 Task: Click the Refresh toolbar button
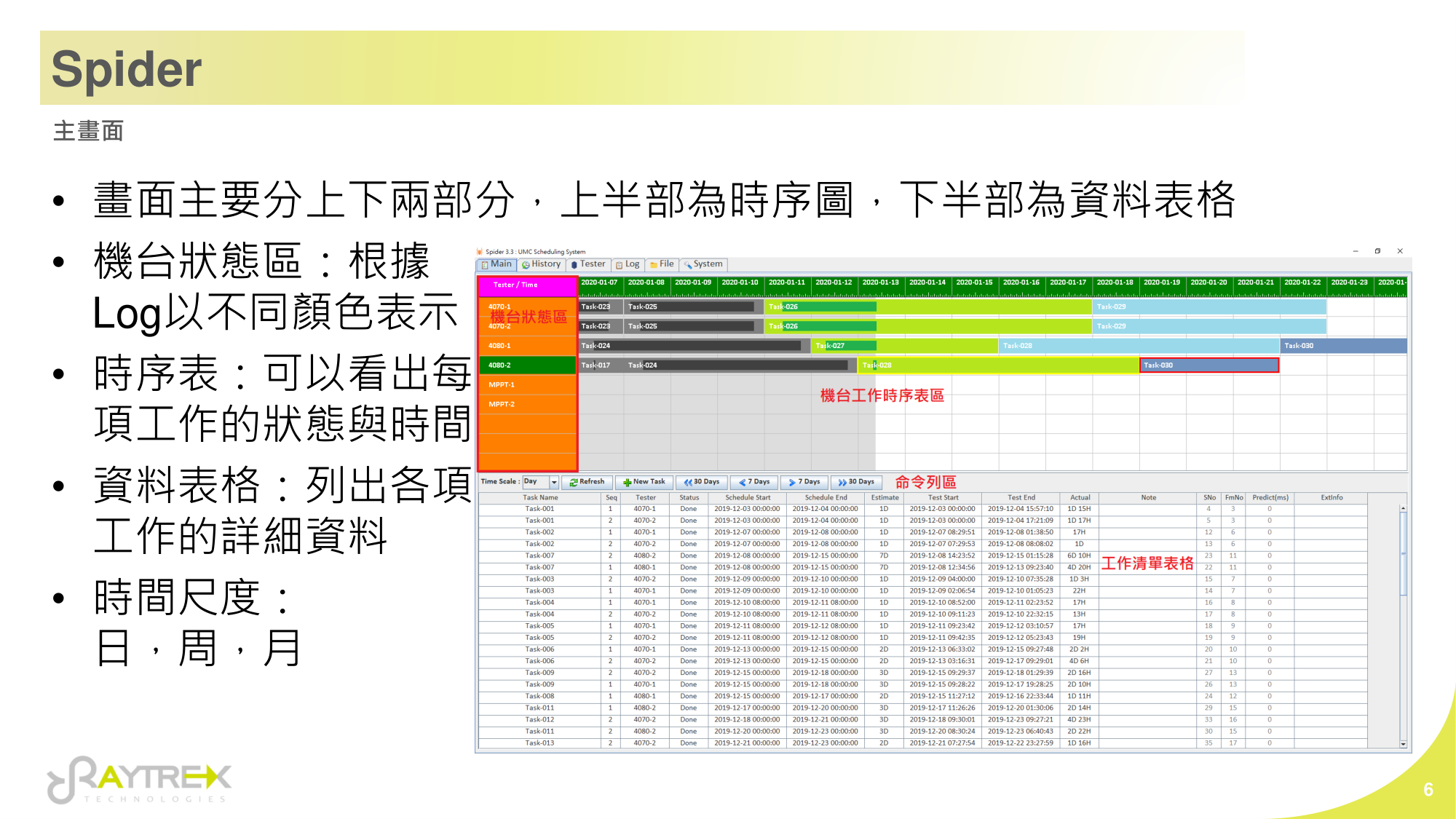pos(587,482)
